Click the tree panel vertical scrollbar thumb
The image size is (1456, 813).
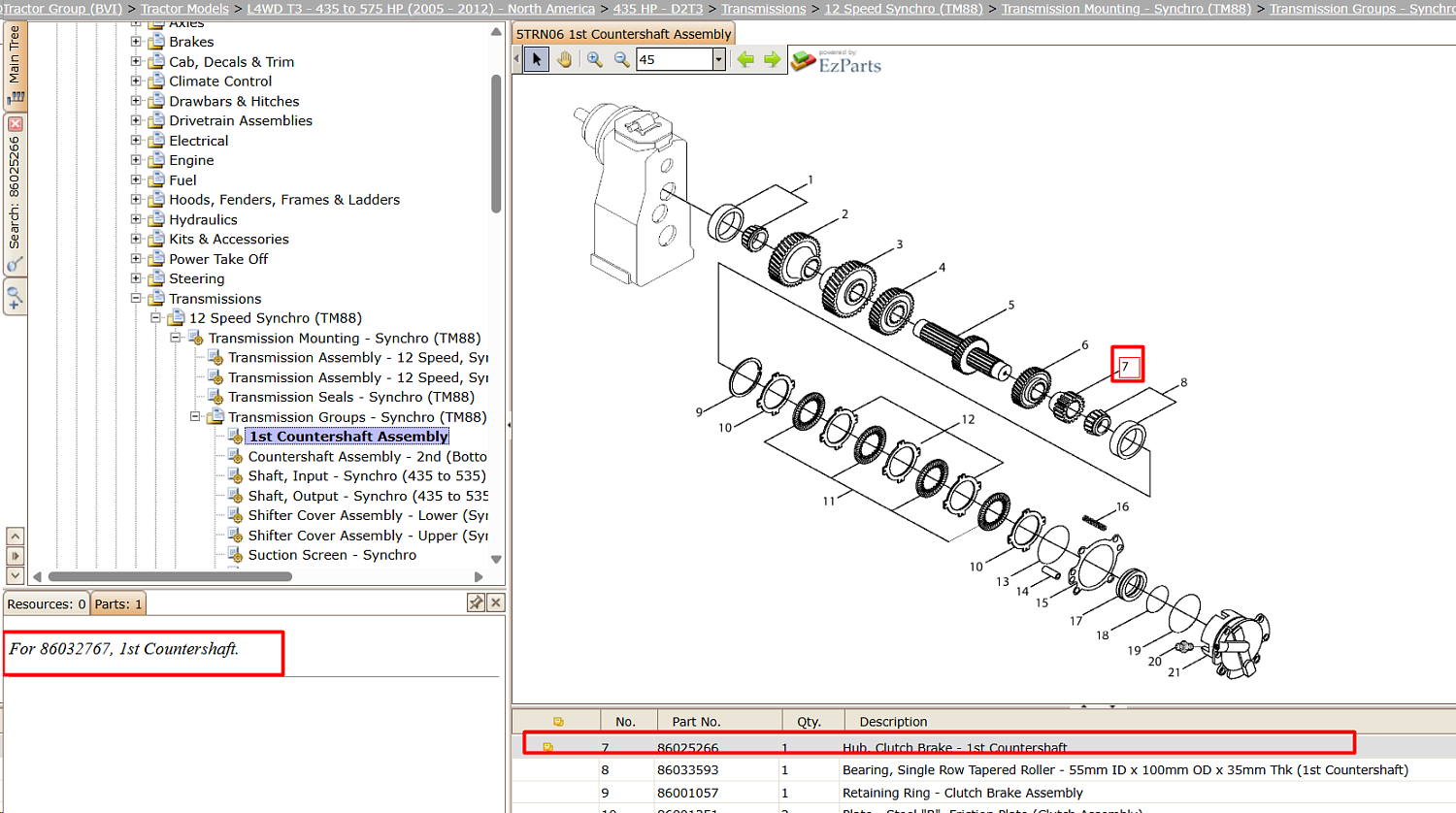pos(496,144)
